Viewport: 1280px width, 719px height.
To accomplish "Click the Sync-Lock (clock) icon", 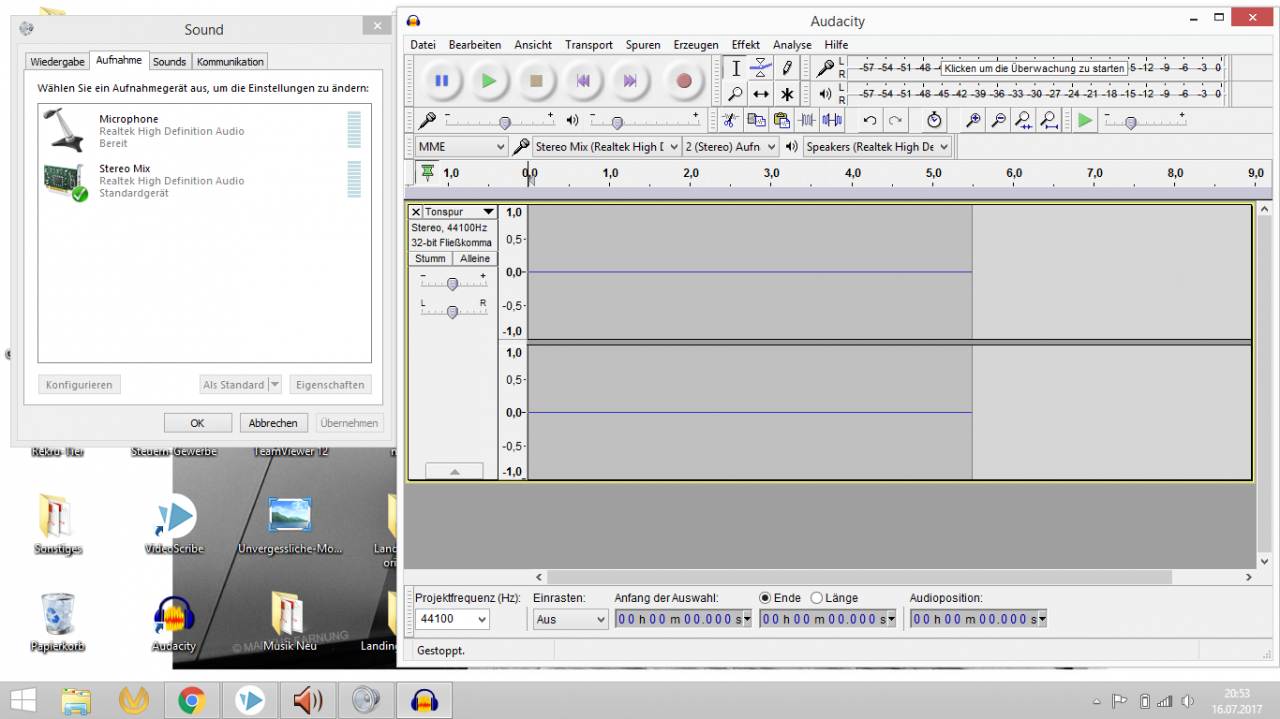I will 934,121.
